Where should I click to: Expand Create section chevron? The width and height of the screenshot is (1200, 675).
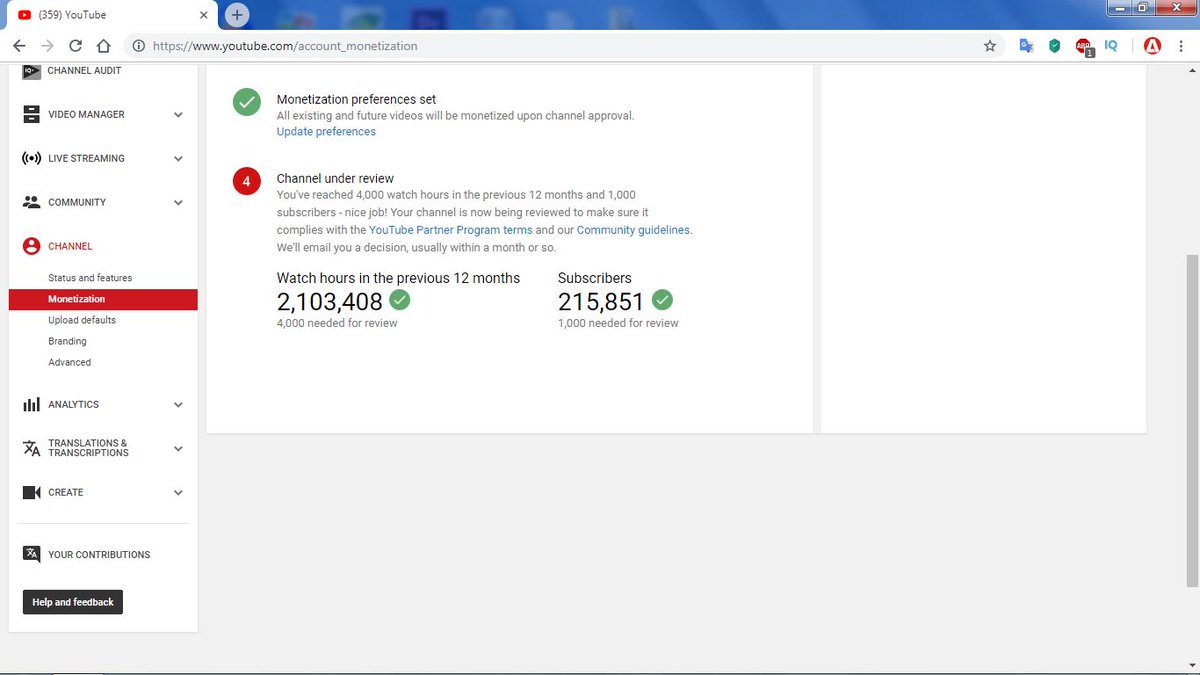178,493
